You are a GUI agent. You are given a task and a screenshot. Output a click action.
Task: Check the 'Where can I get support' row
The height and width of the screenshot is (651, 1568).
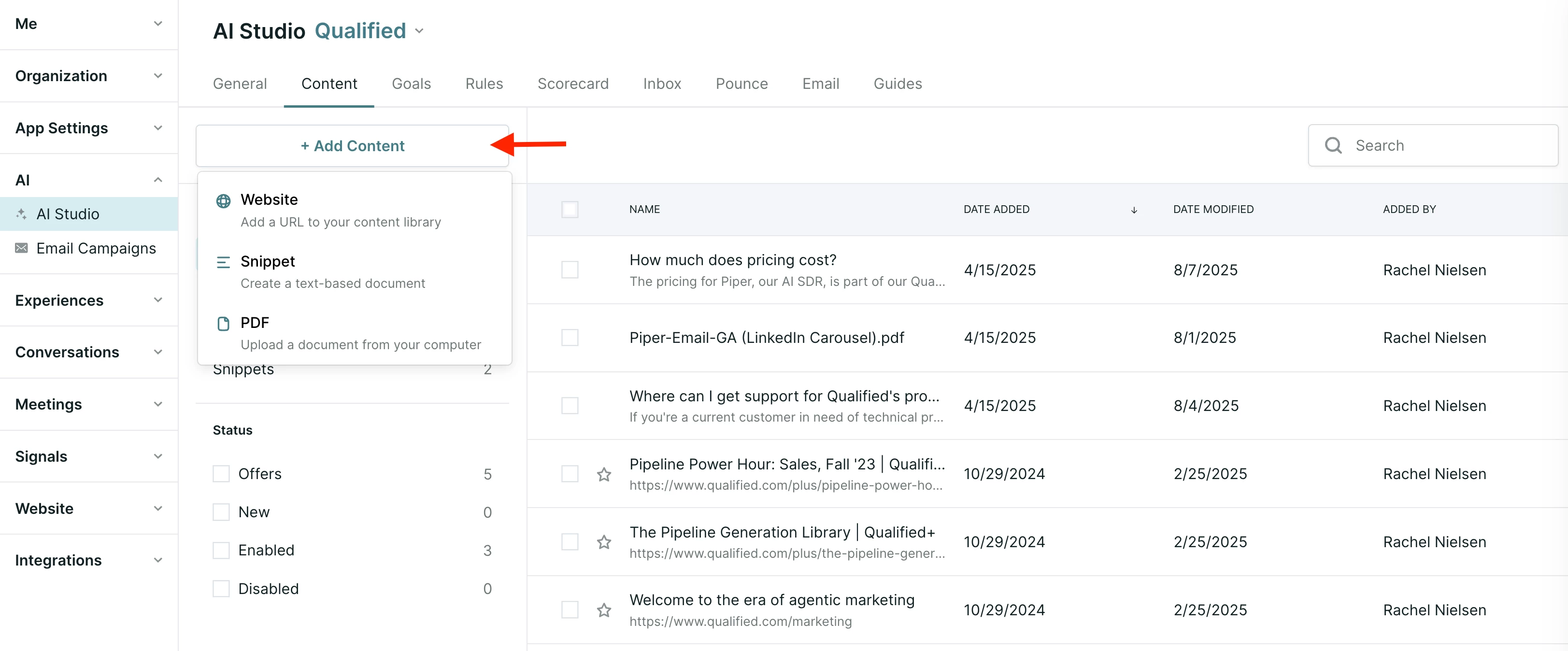pyautogui.click(x=569, y=406)
